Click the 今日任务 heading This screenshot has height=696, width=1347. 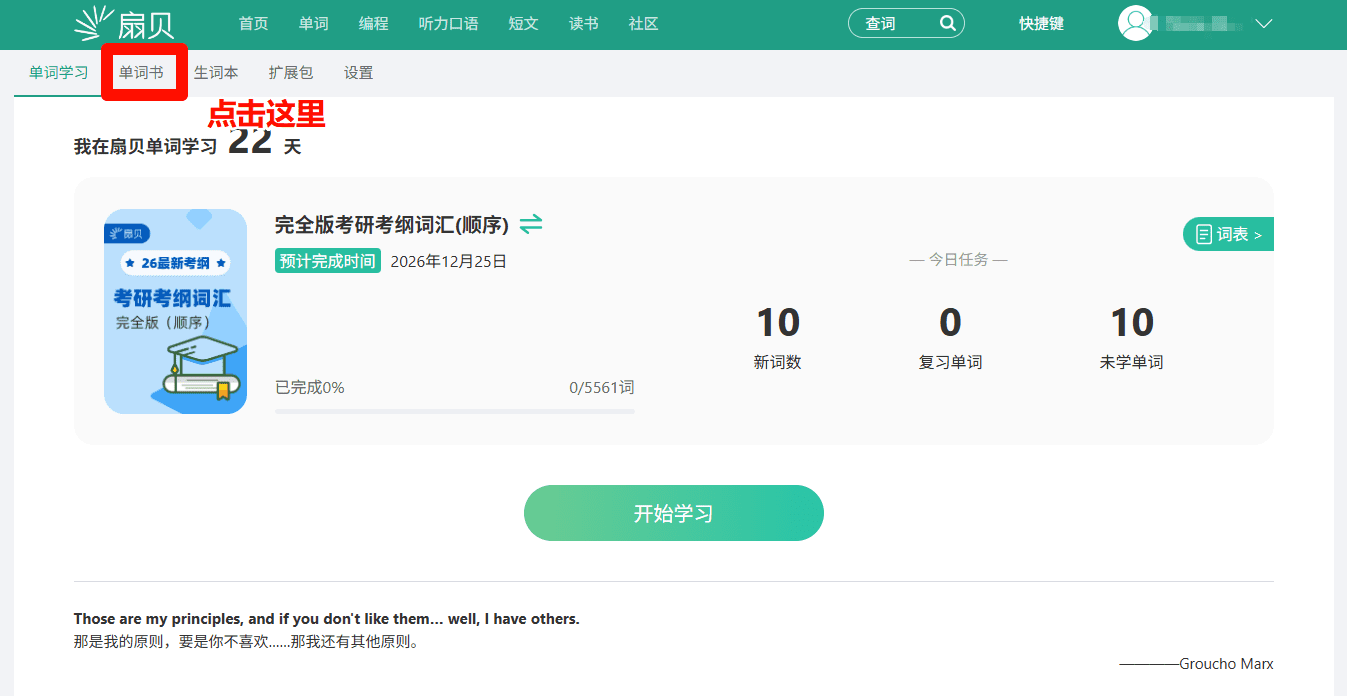pos(958,259)
